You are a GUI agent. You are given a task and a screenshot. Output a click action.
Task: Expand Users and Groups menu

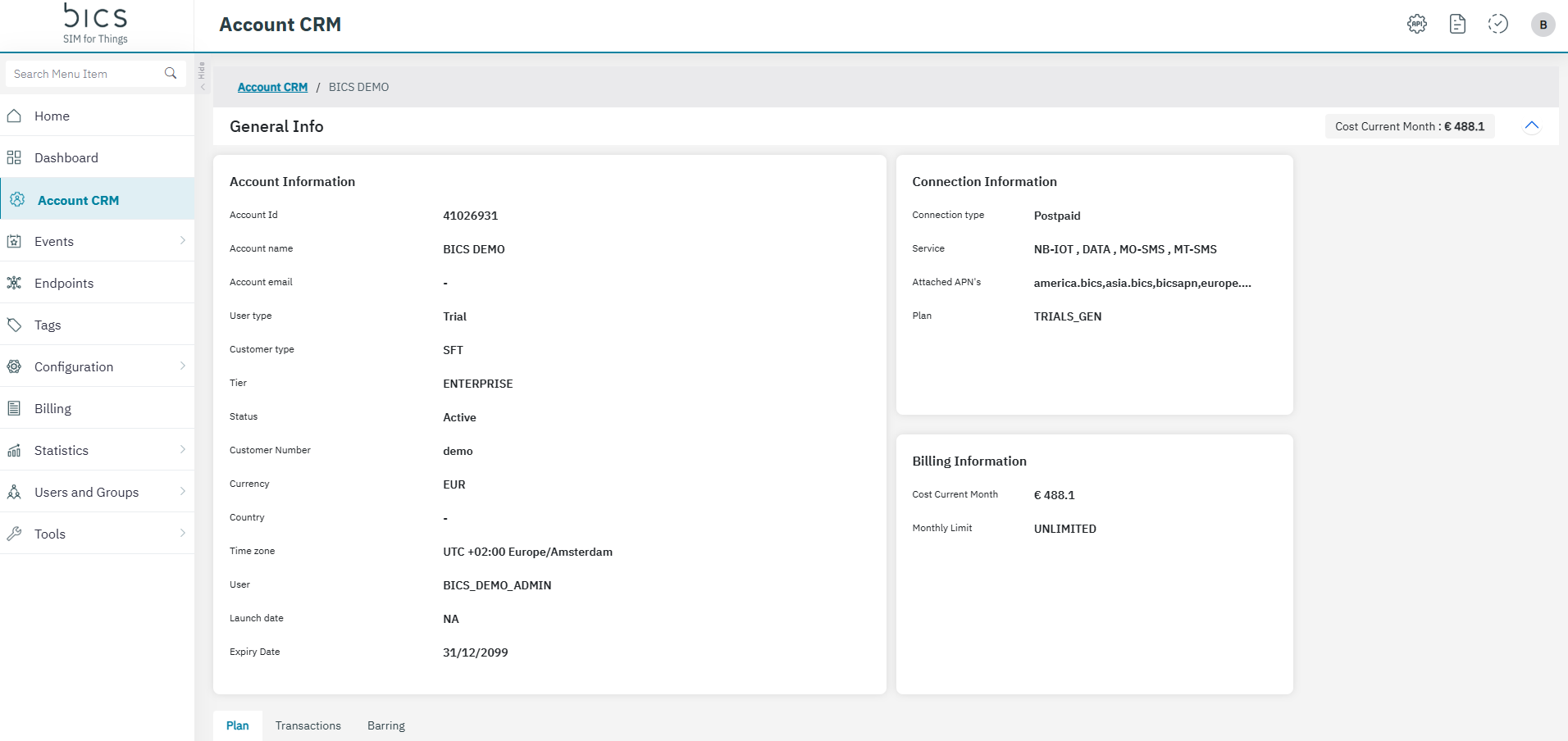click(182, 492)
